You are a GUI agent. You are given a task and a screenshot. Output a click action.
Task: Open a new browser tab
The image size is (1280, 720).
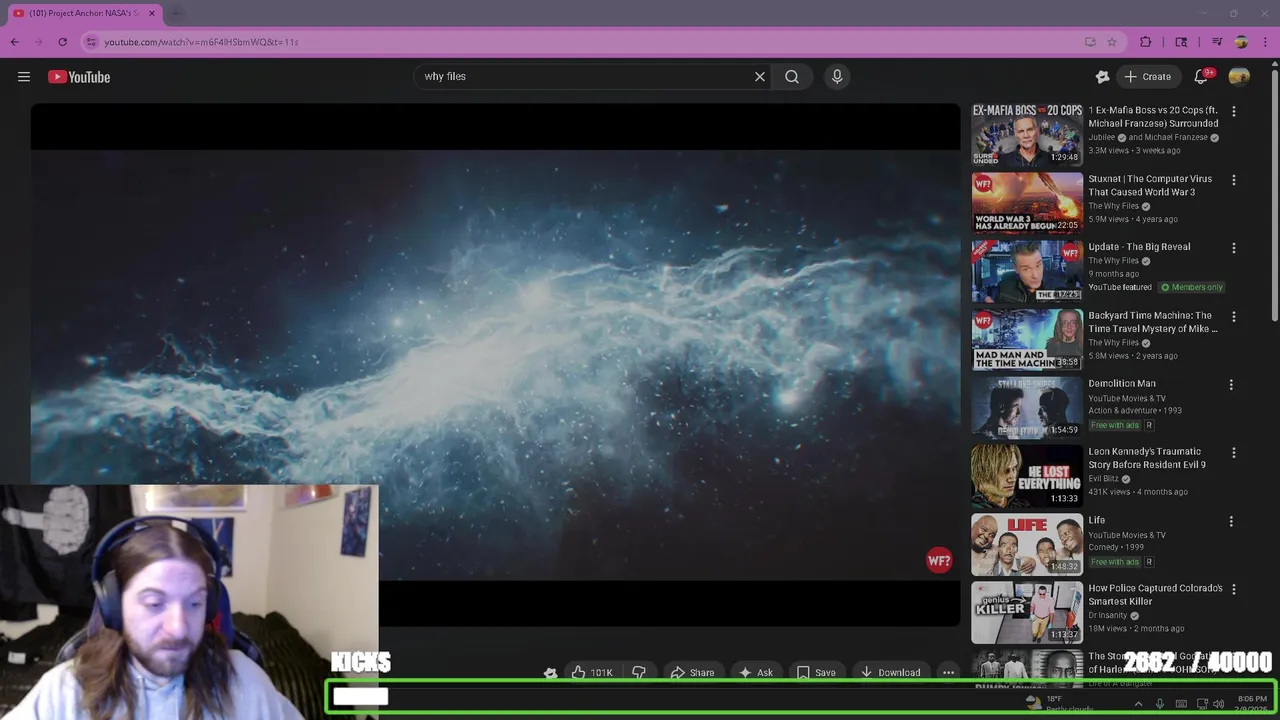177,13
